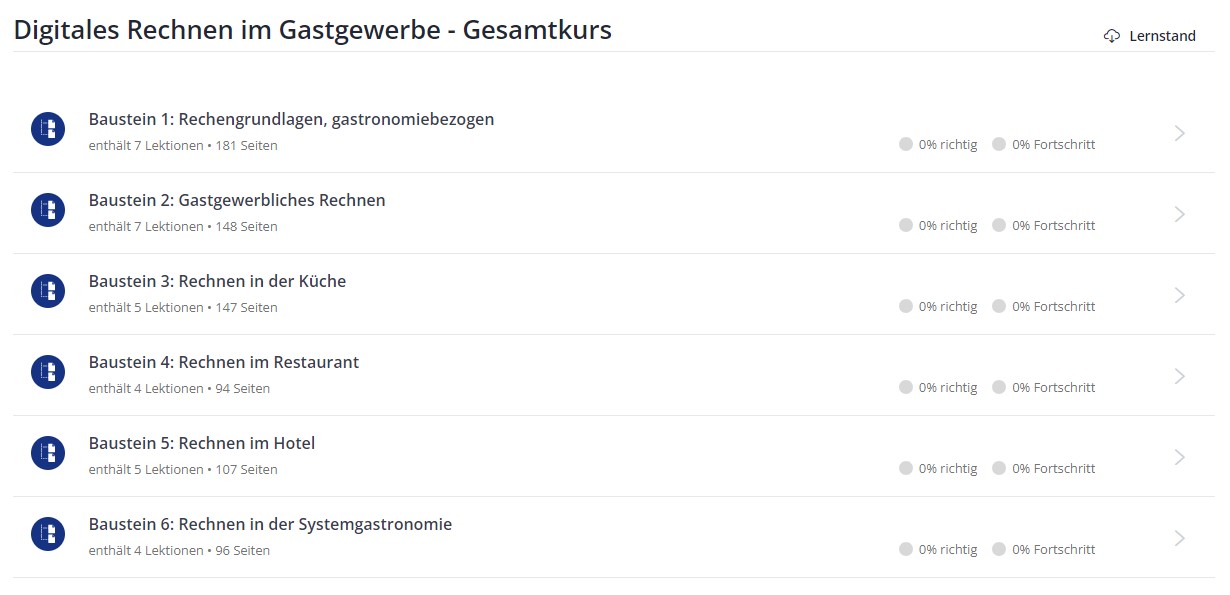Expand Baustein 1 with its chevron arrow
This screenshot has height=595, width=1230.
click(1180, 133)
